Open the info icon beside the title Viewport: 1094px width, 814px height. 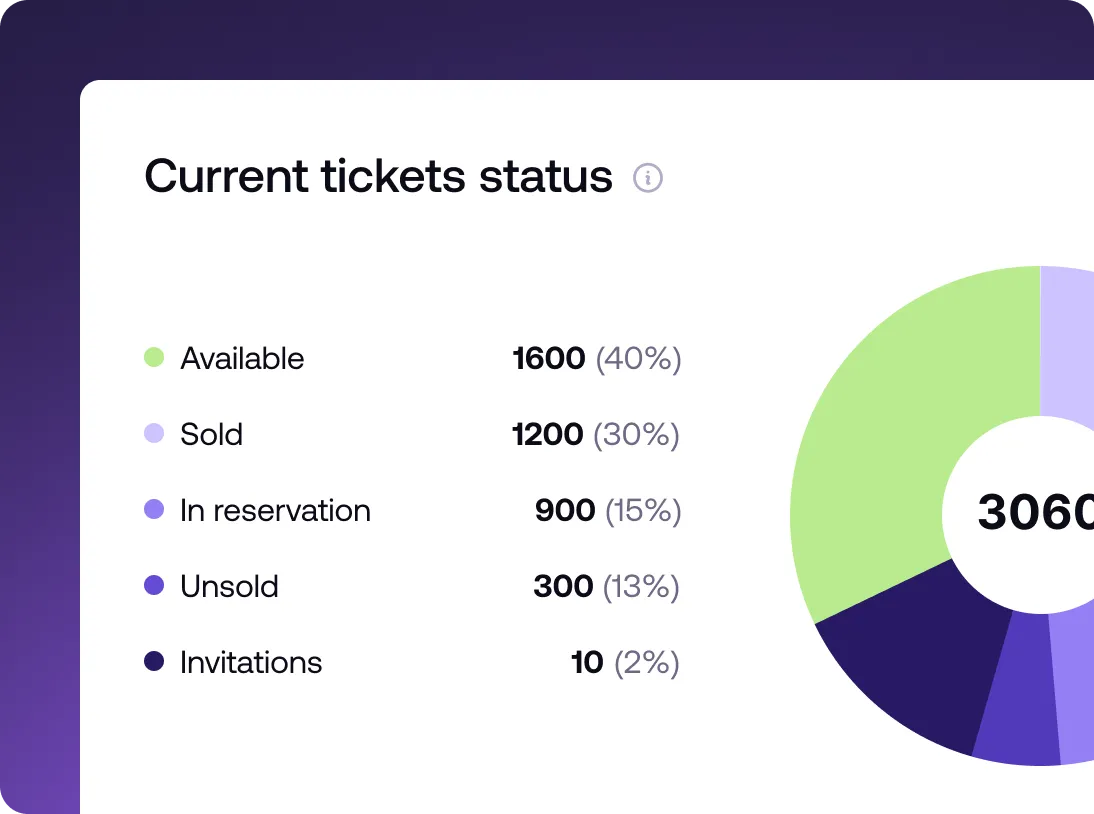point(648,178)
